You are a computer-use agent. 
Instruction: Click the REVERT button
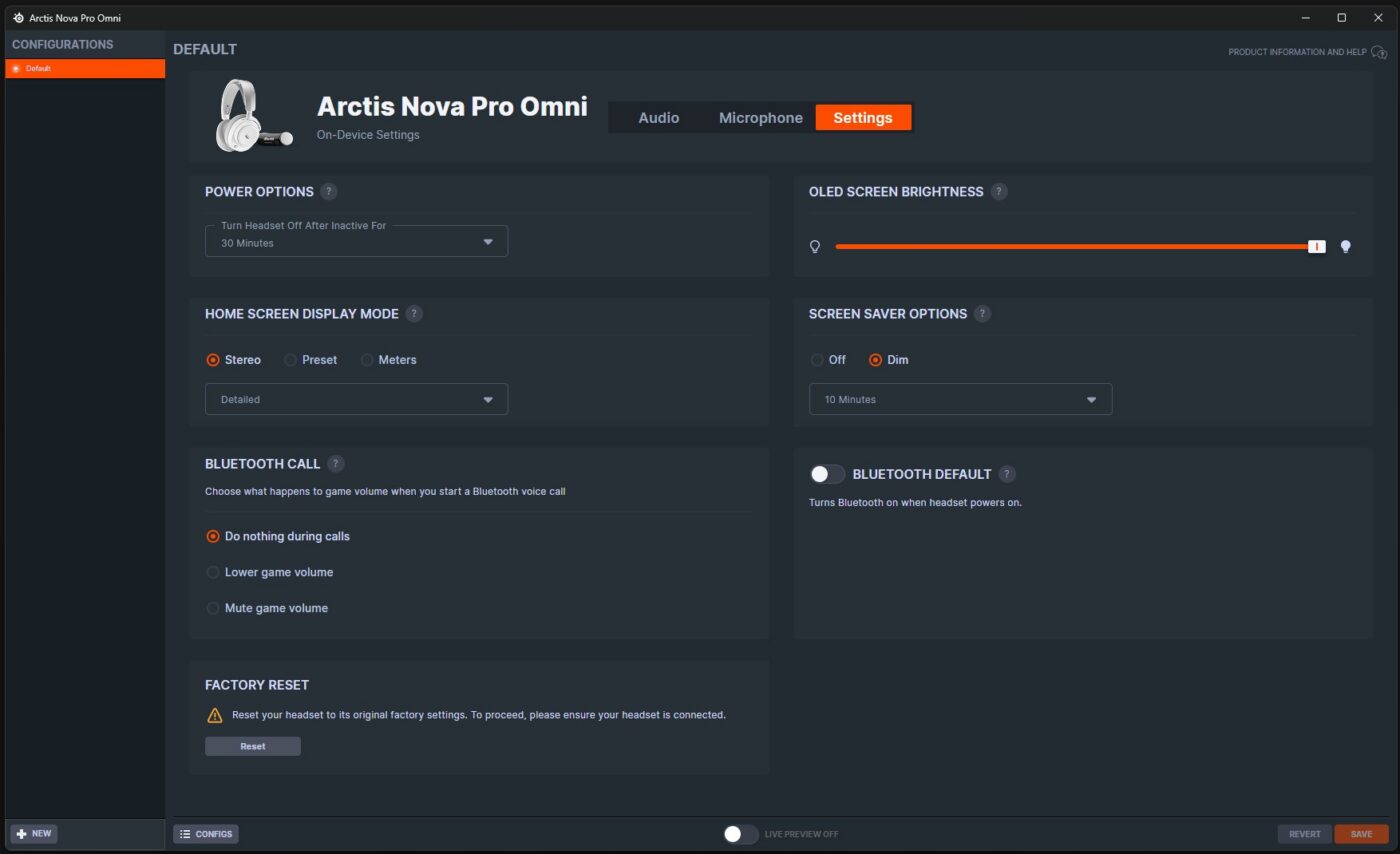point(1305,834)
